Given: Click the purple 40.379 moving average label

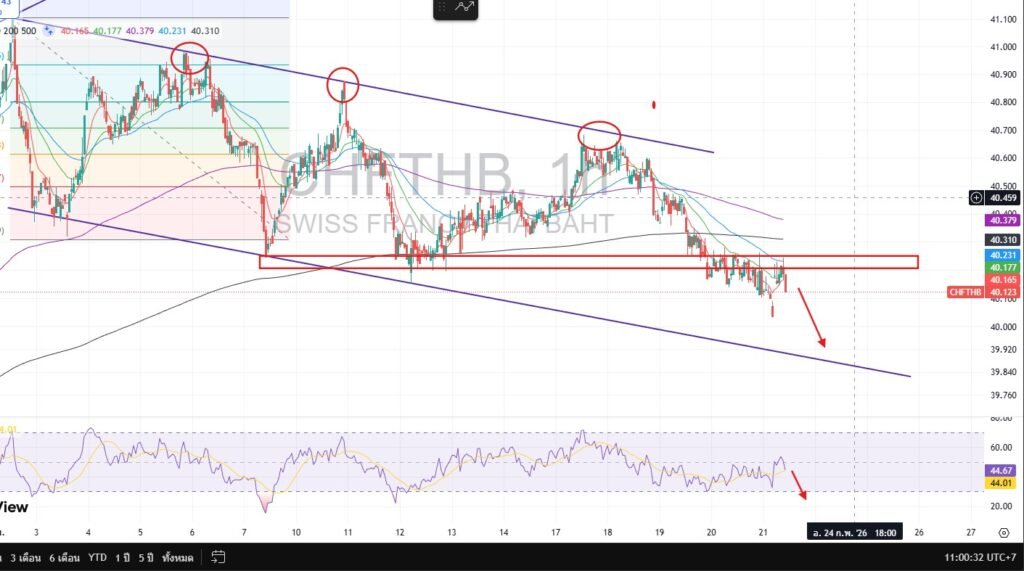Looking at the screenshot, I should tap(1003, 220).
